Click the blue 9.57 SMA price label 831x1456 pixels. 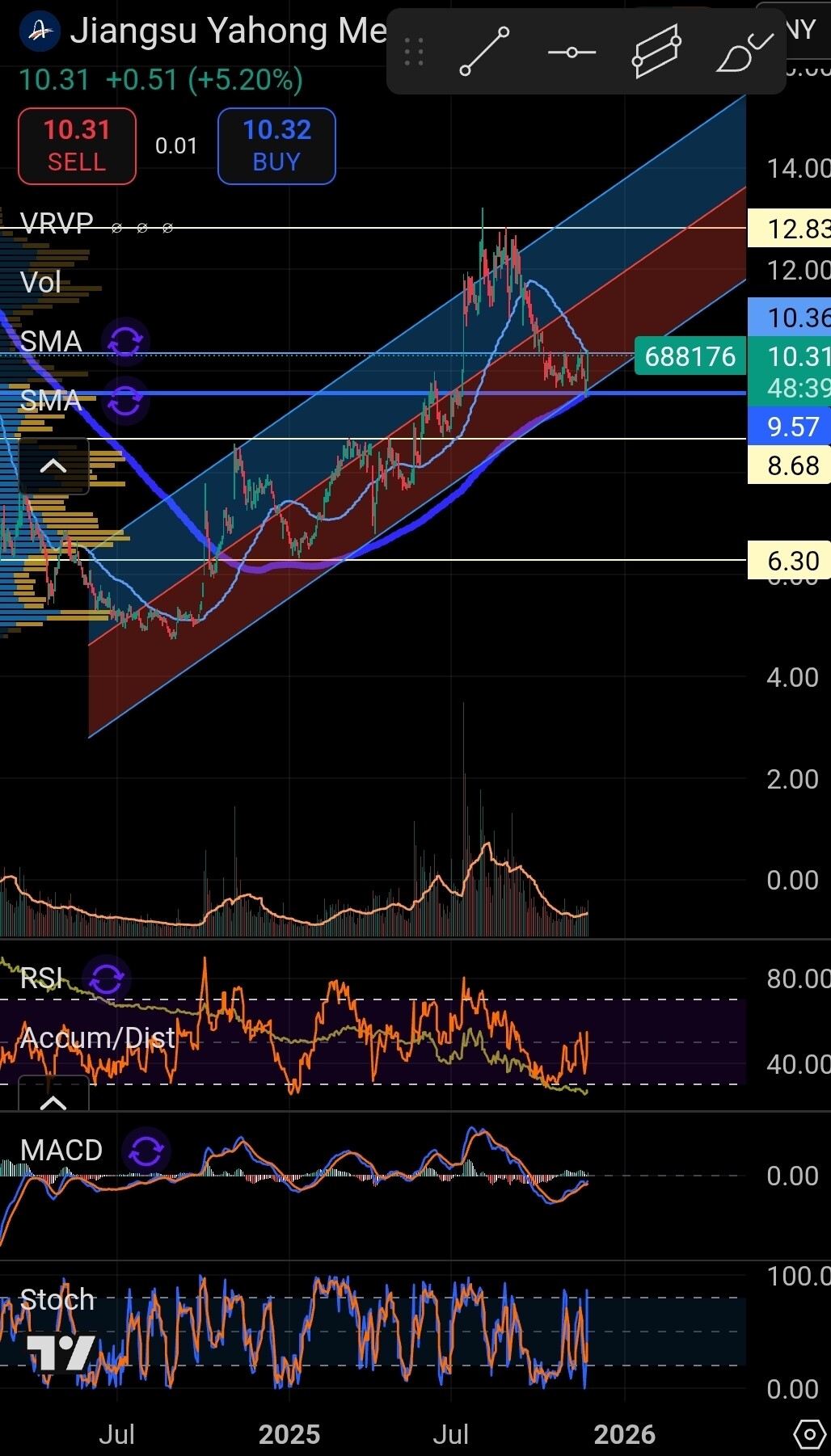[x=791, y=427]
